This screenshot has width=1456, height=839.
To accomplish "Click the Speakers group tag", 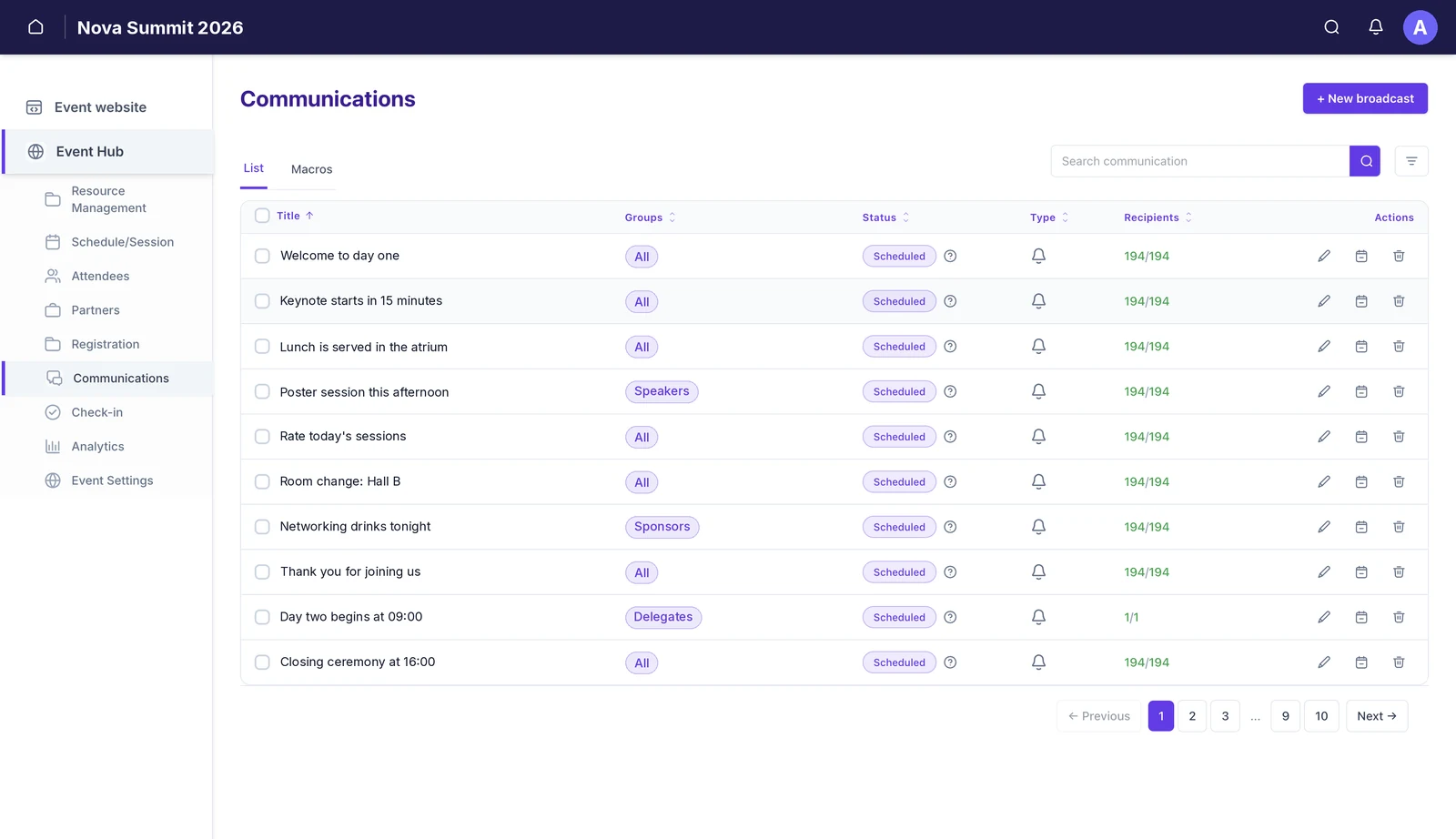I will pyautogui.click(x=662, y=391).
